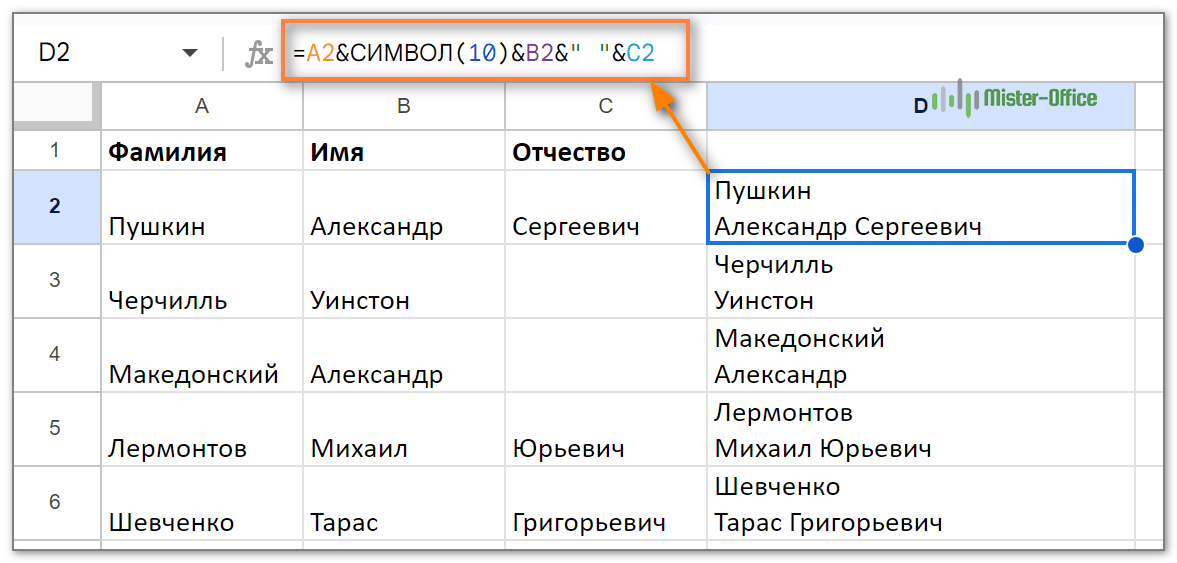The height and width of the screenshot is (563, 1177).
Task: Click cell B4 'Александр' in Македонский row
Action: pyautogui.click(x=404, y=355)
